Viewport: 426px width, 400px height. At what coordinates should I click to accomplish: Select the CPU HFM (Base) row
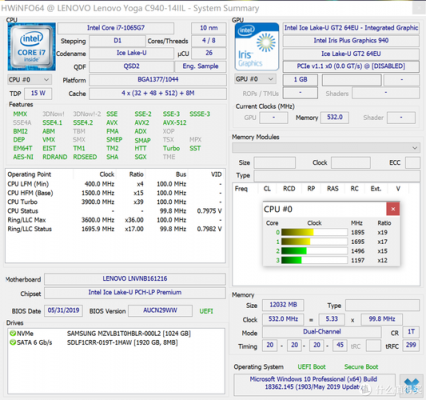(x=115, y=193)
